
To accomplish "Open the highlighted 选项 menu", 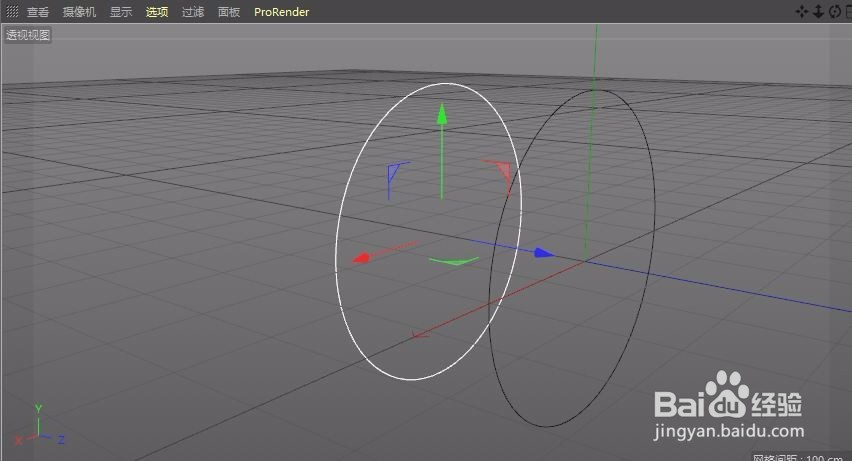I will (156, 11).
